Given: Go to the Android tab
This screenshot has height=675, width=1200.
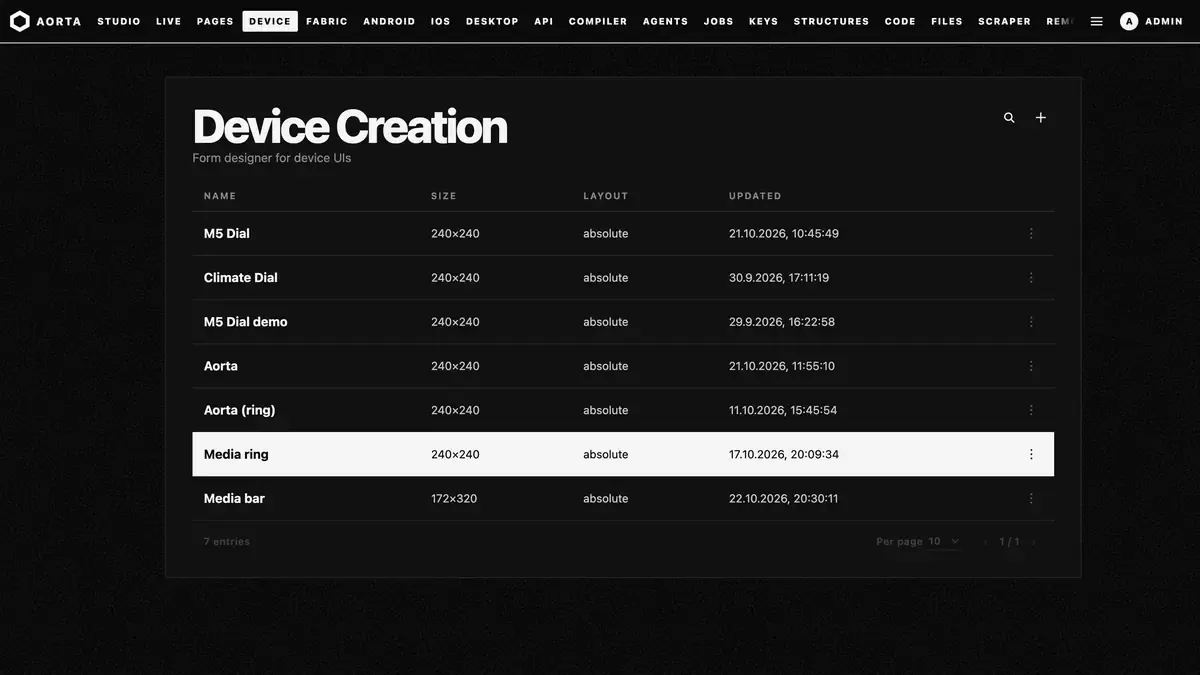Looking at the screenshot, I should point(389,21).
